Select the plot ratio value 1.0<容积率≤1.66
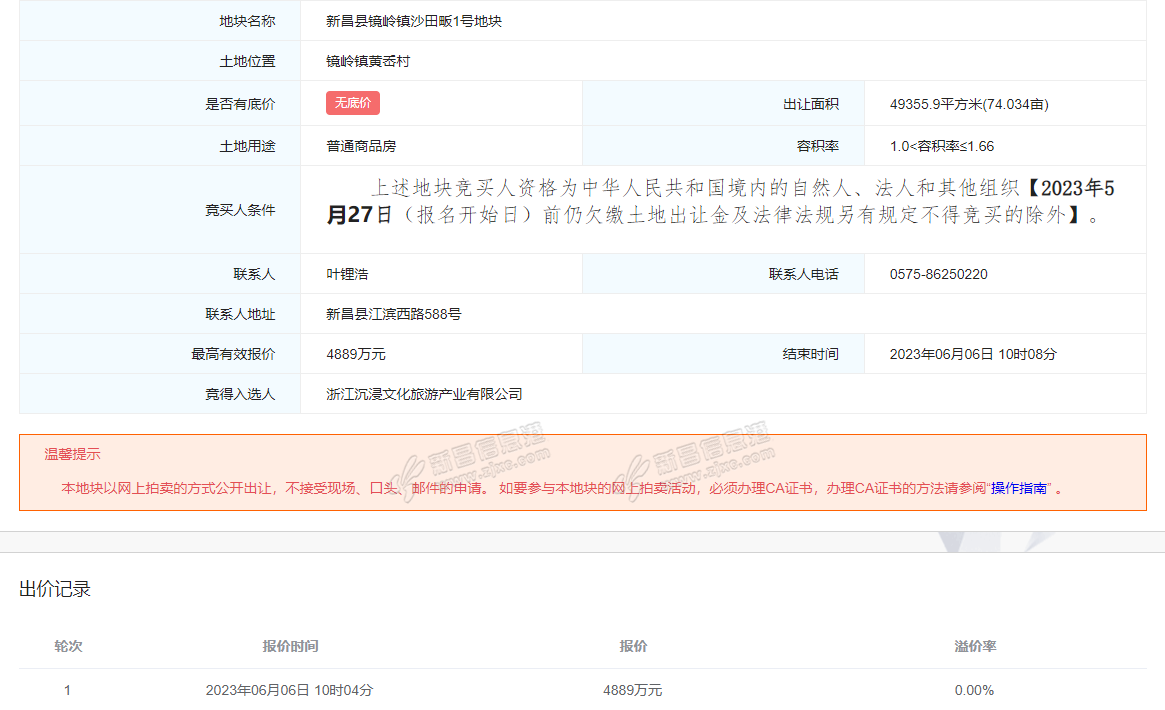This screenshot has height=710, width=1165. [941, 146]
